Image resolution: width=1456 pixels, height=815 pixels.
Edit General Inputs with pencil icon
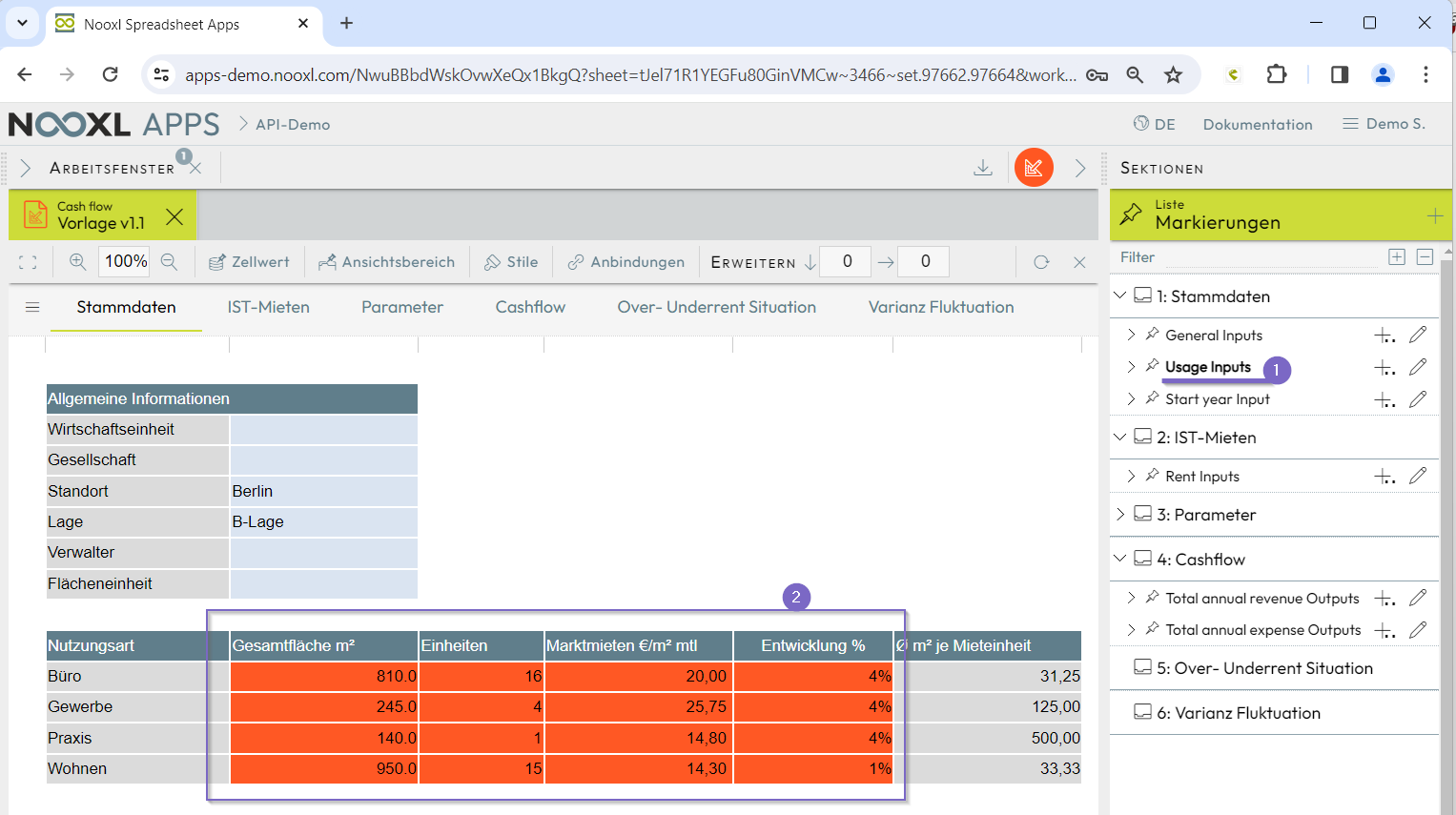[1418, 335]
